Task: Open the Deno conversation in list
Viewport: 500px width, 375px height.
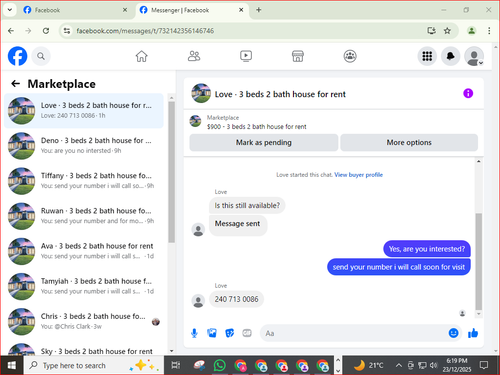Action: (84, 146)
